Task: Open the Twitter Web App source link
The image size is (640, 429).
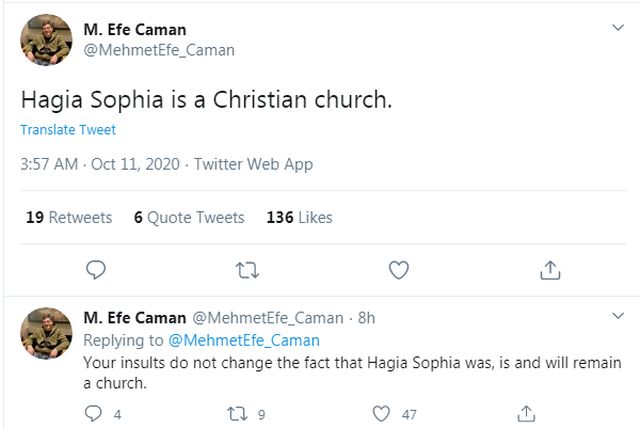Action: 253,164
